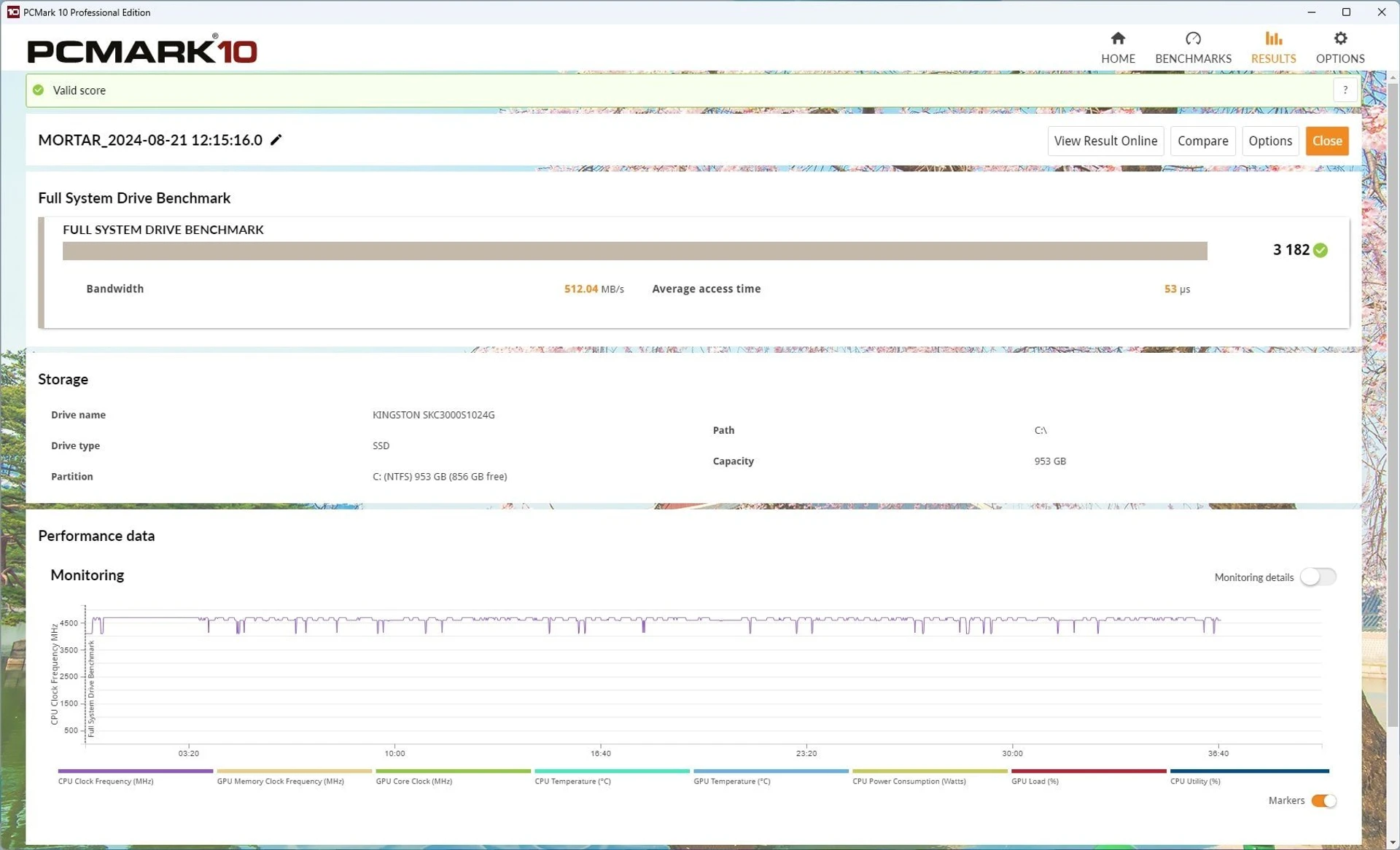Click the 30:00 time axis label

(x=1012, y=753)
